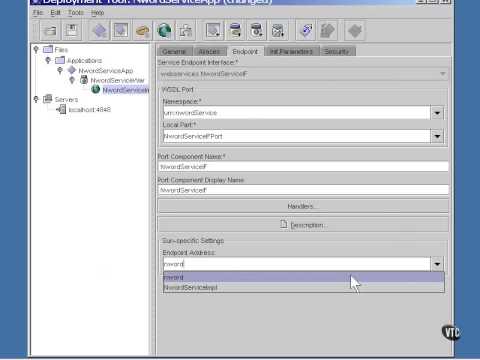Select the Endpoint tab

pos(245,51)
